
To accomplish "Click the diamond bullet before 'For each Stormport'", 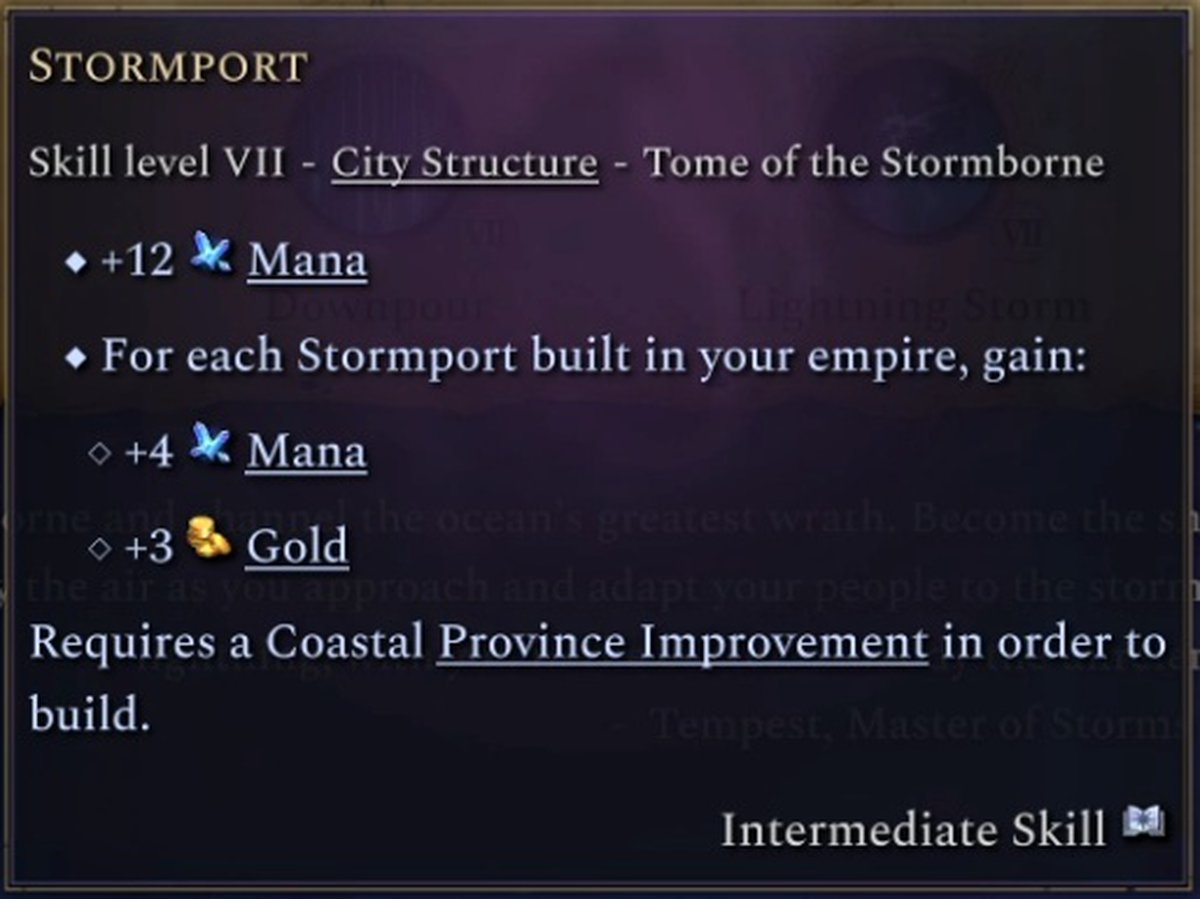I will tap(74, 359).
